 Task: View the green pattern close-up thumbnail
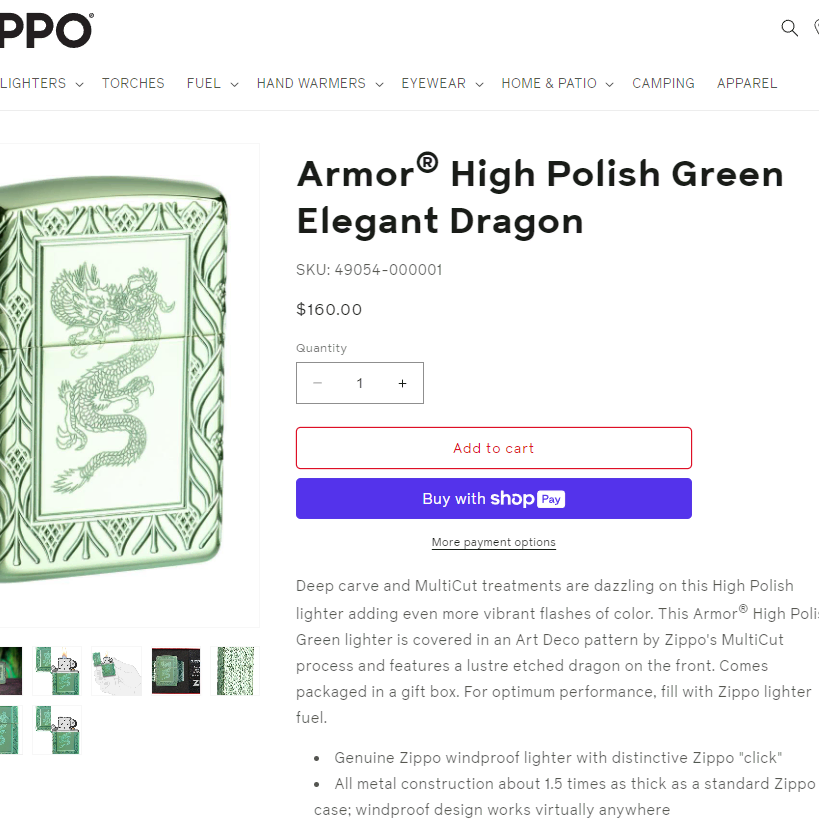(x=235, y=671)
